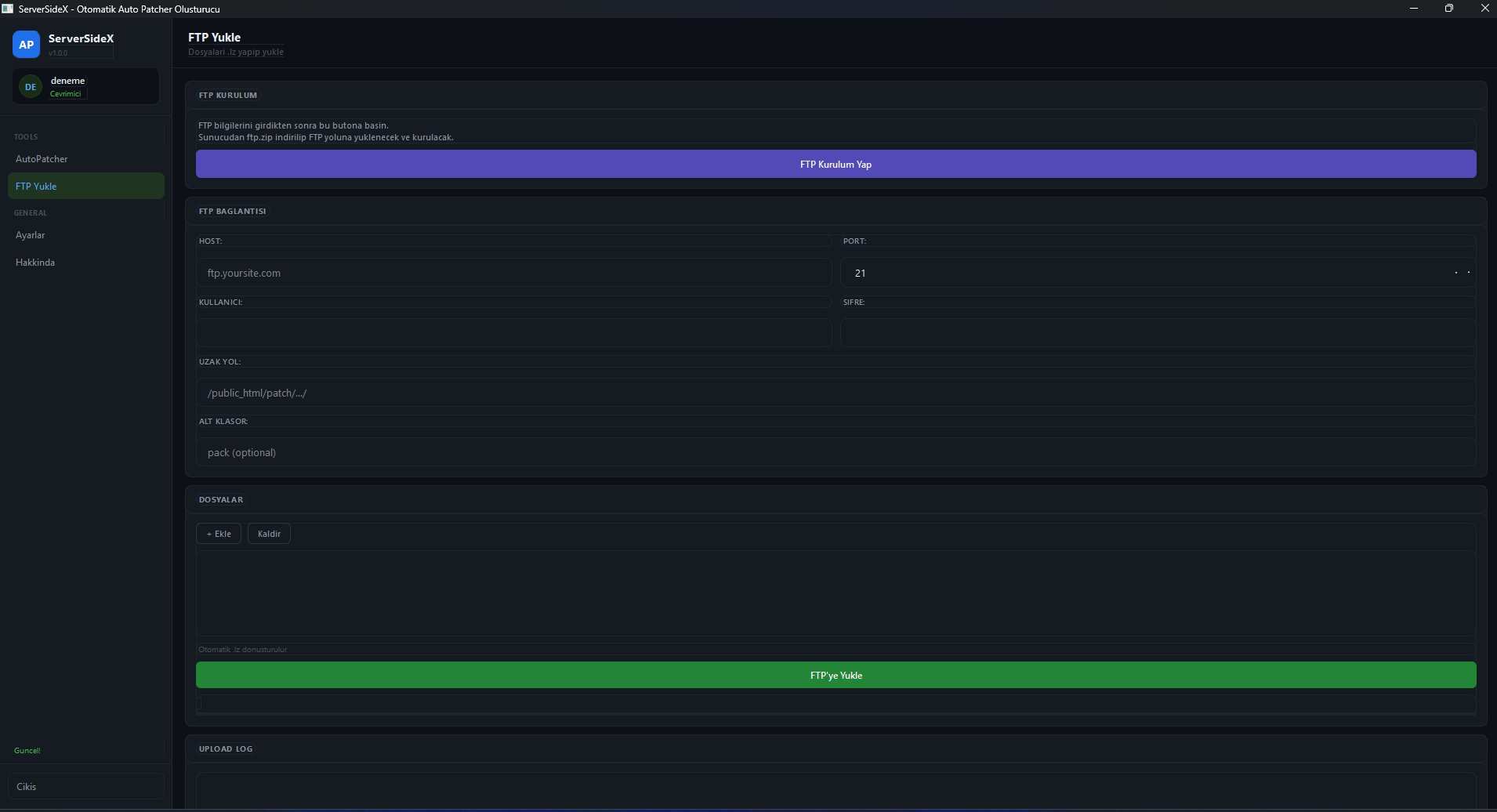Screen dimensions: 1497x812
Task: Click the empty Dosyalar file list
Action: [x=835, y=593]
